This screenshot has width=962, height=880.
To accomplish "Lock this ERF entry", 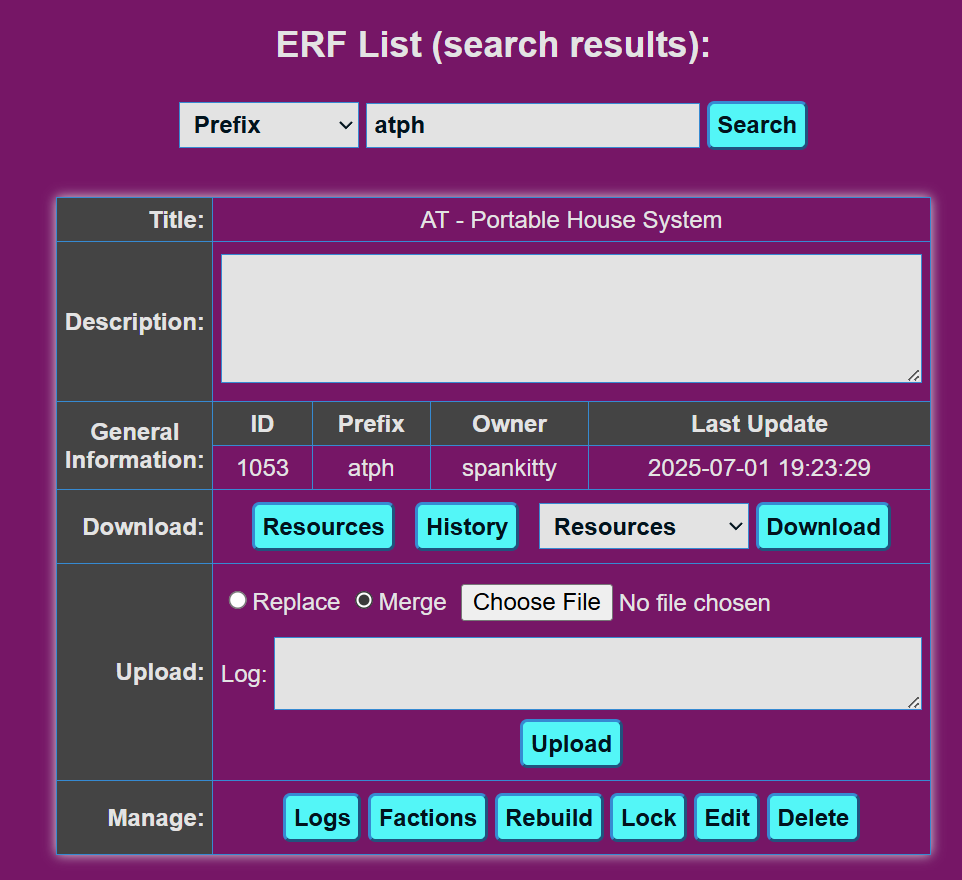I will click(648, 818).
